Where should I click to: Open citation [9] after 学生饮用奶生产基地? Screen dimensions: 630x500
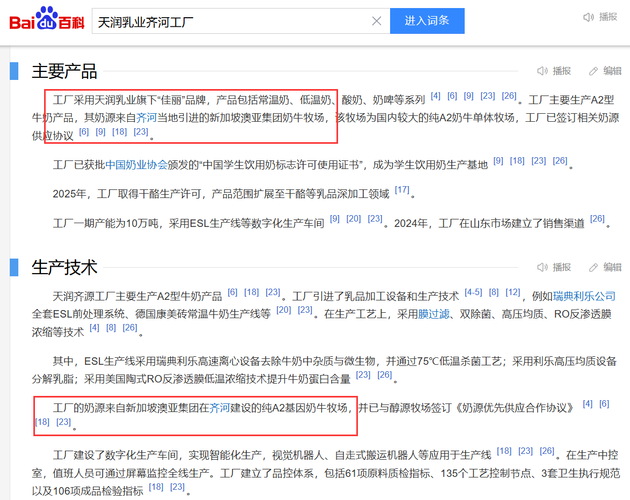pyautogui.click(x=498, y=161)
